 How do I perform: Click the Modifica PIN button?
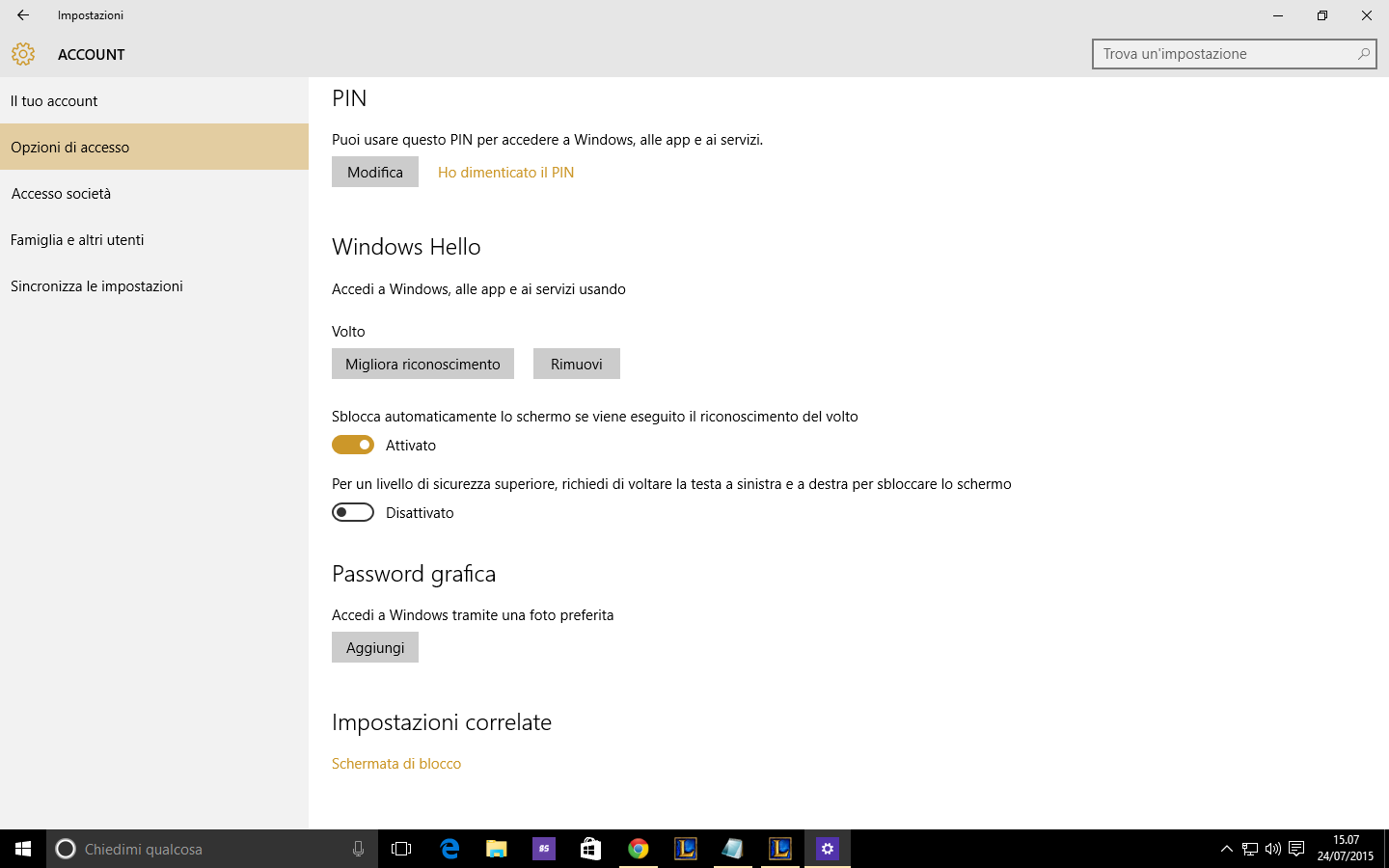click(x=375, y=172)
